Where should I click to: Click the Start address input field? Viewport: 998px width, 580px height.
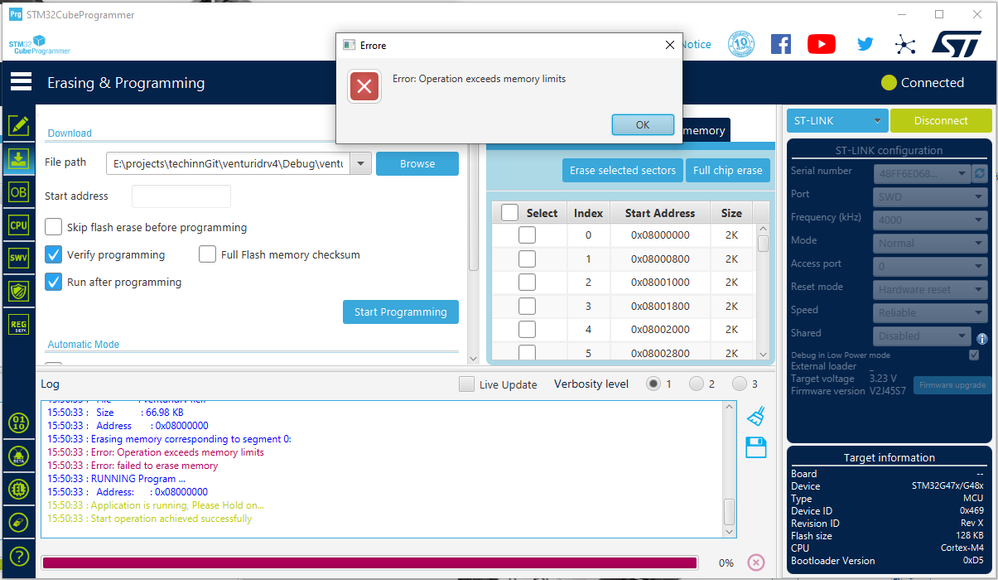click(181, 196)
